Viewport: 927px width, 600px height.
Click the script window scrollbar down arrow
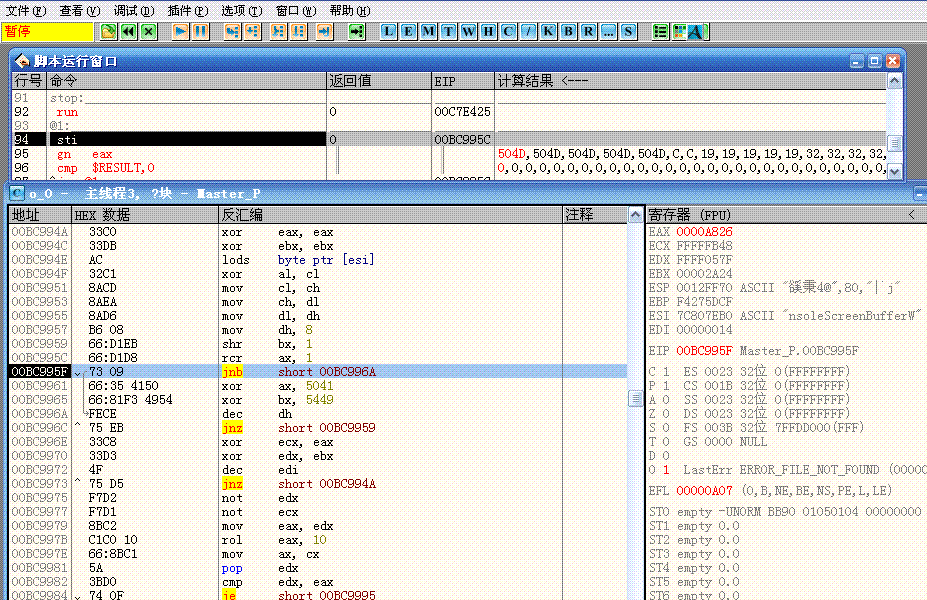pyautogui.click(x=894, y=171)
